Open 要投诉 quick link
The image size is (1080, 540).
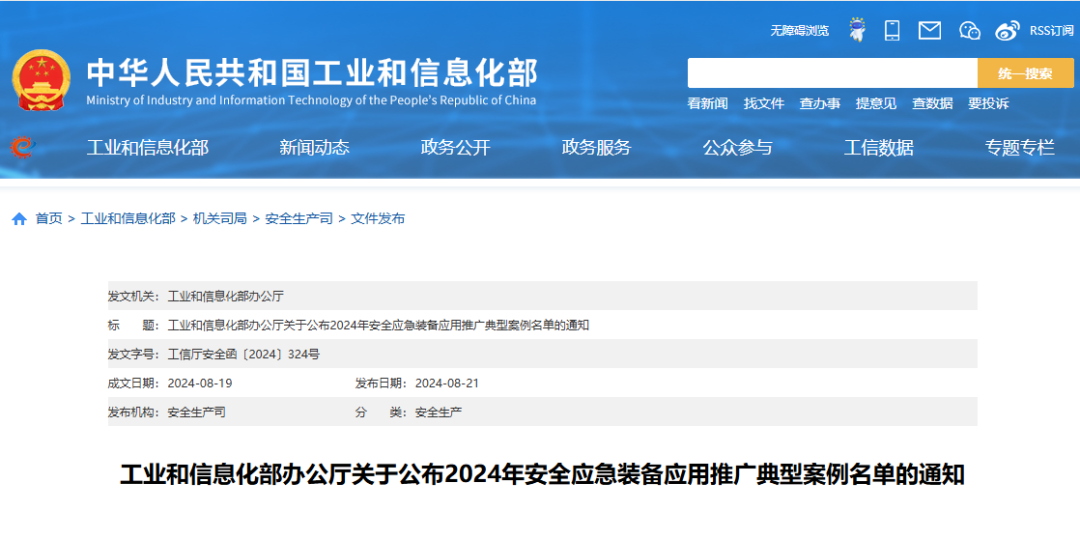click(988, 103)
